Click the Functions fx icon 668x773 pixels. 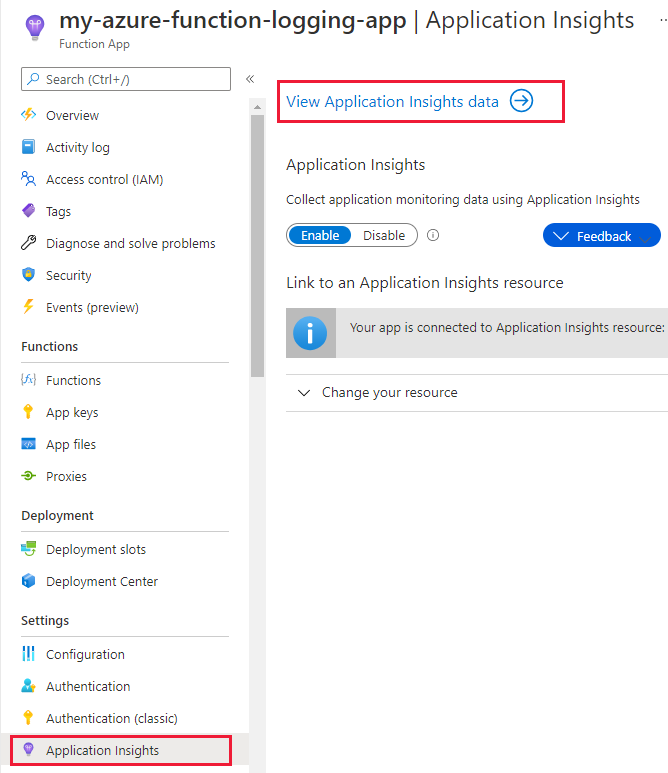[29, 380]
